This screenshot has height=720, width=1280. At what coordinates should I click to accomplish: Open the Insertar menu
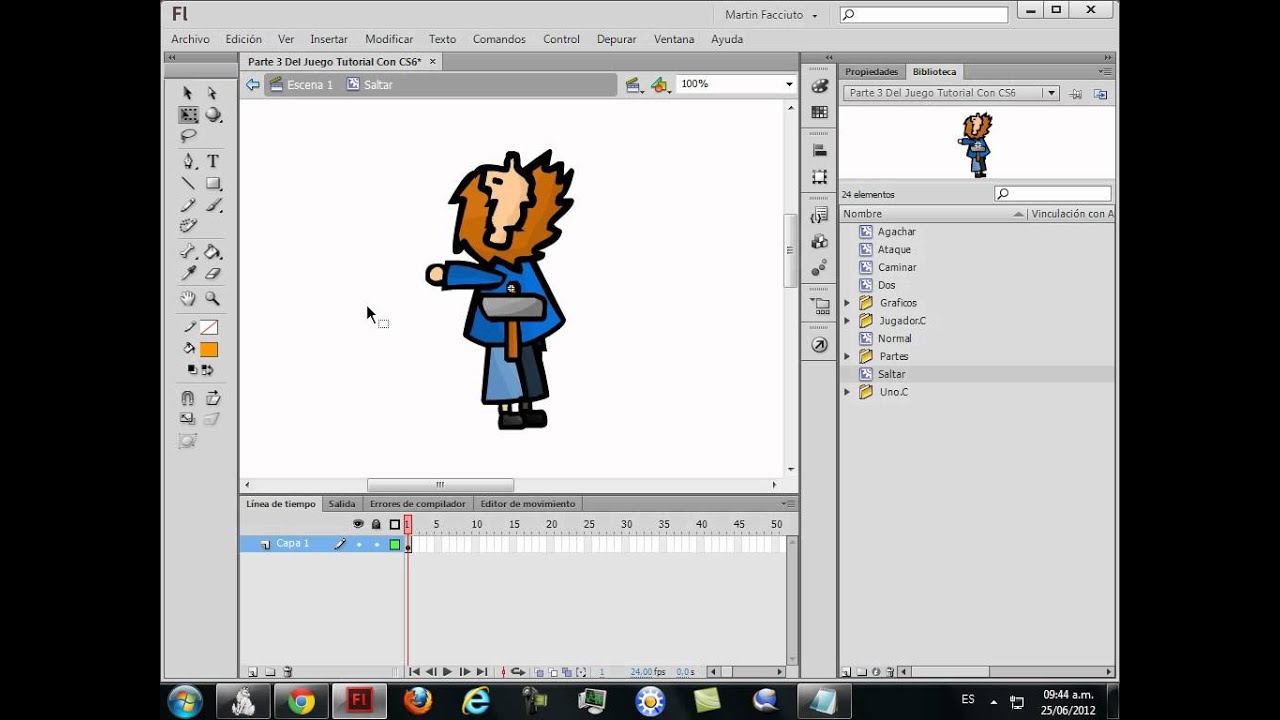tap(329, 39)
